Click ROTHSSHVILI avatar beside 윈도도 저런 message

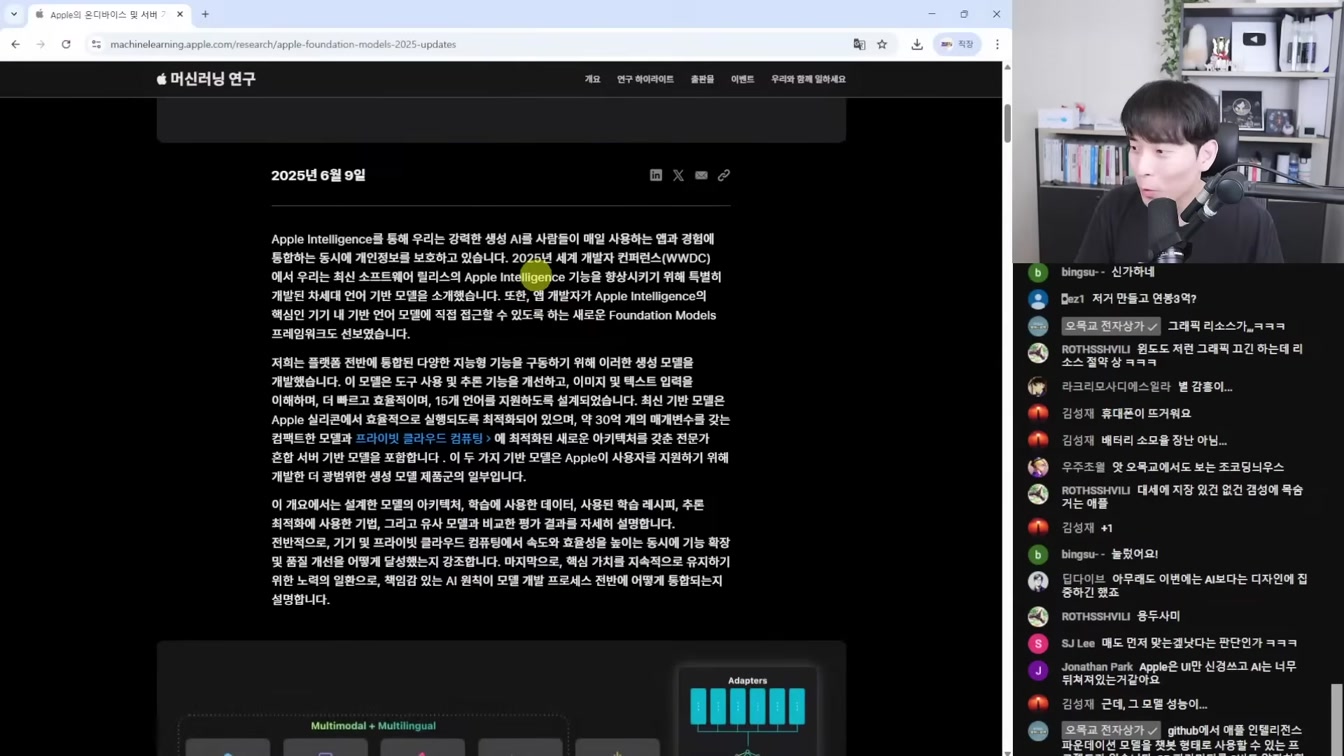coord(1038,352)
